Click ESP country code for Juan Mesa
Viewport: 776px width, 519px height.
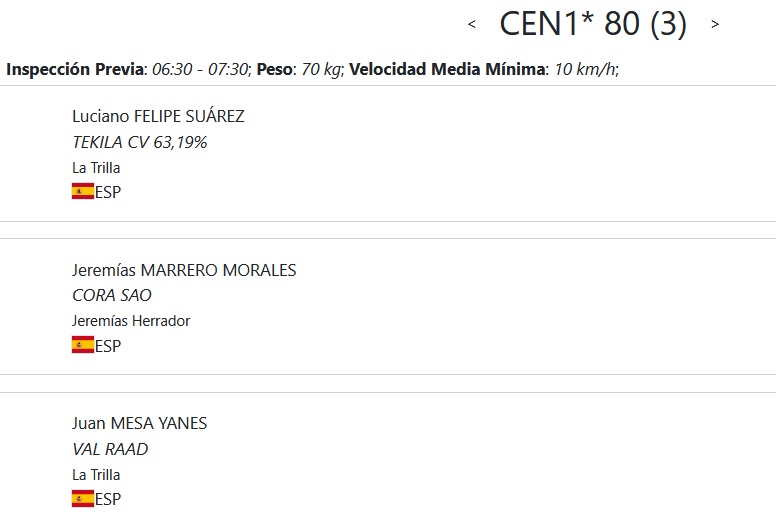[x=108, y=498]
